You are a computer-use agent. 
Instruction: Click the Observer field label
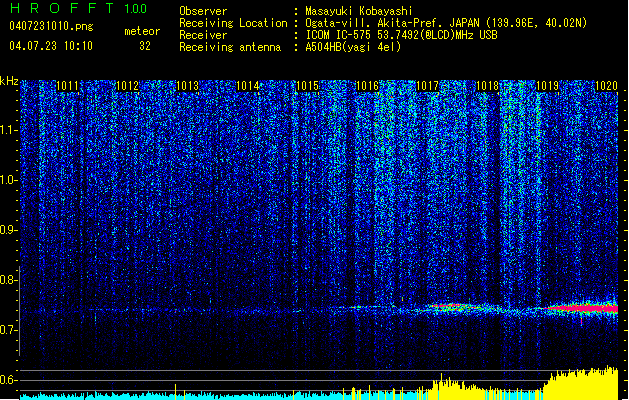point(203,11)
